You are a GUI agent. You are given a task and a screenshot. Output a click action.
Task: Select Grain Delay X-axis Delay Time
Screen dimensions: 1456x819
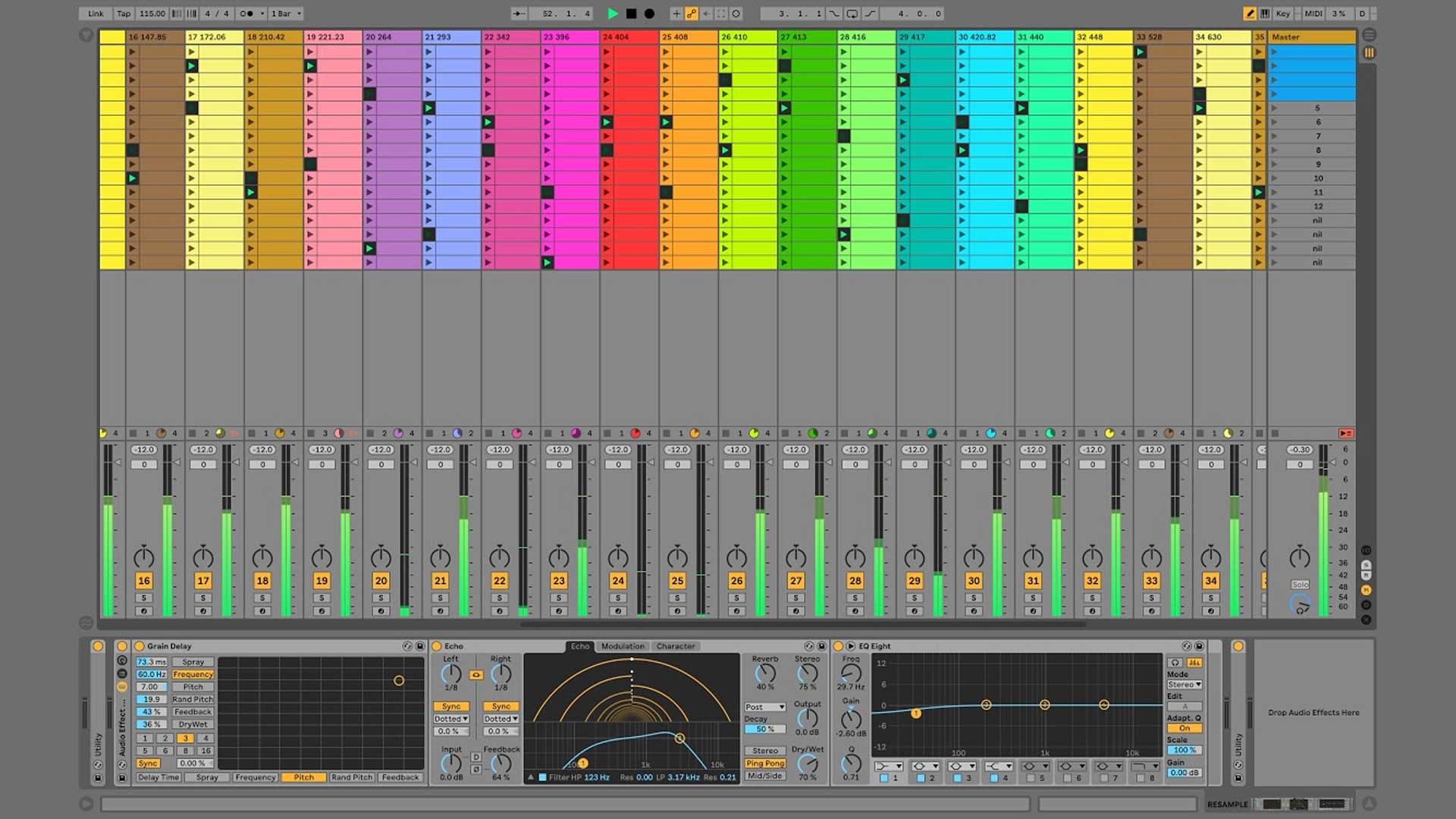pyautogui.click(x=158, y=777)
